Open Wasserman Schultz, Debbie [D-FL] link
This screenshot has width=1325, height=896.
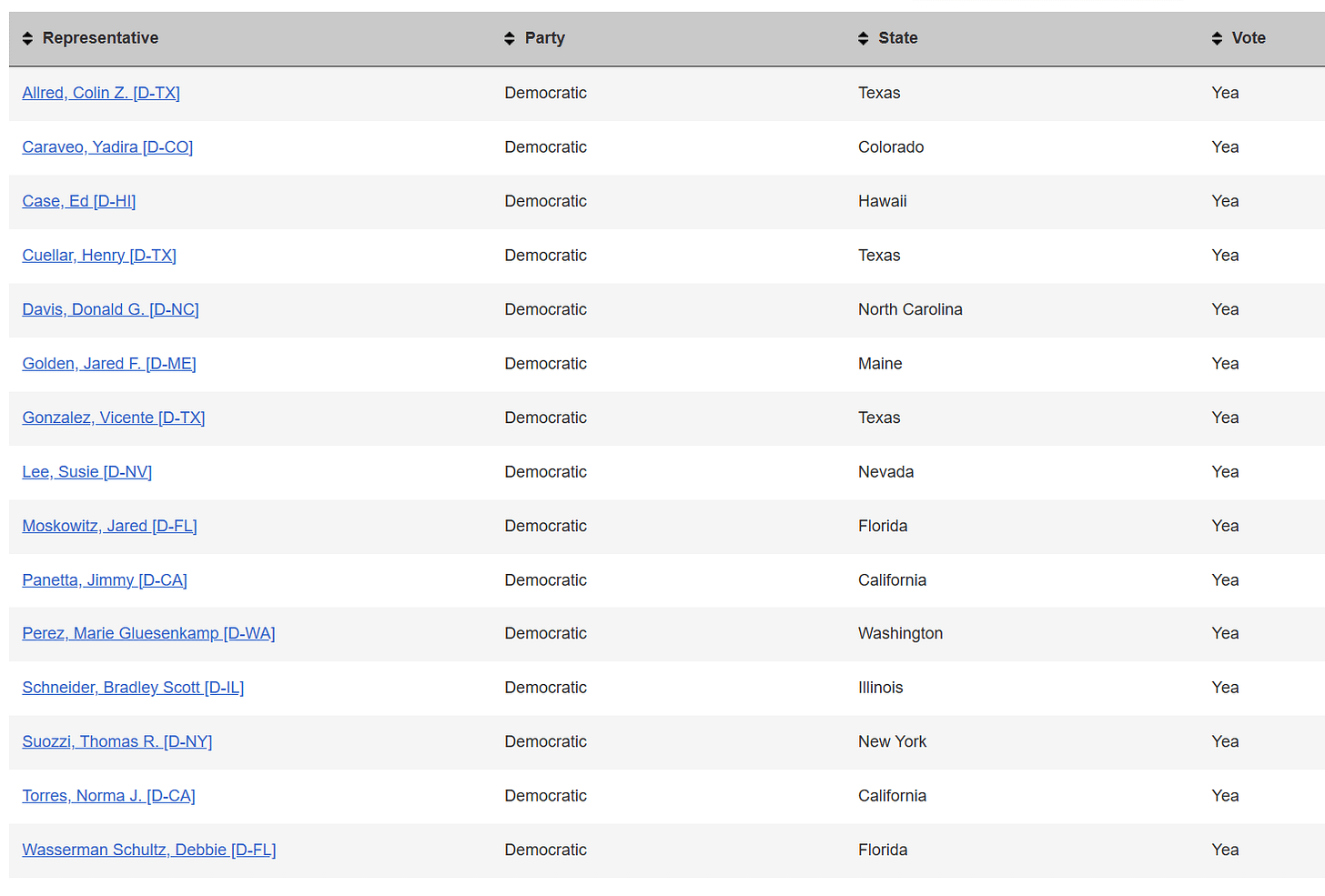click(x=149, y=850)
